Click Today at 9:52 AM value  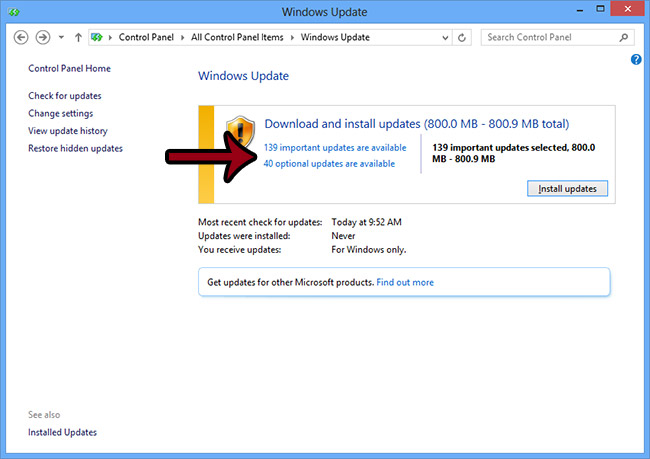366,222
